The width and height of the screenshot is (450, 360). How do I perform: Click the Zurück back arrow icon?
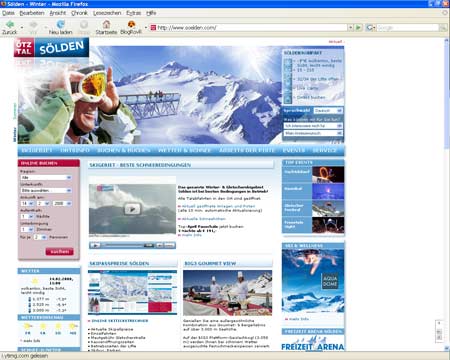coord(10,24)
